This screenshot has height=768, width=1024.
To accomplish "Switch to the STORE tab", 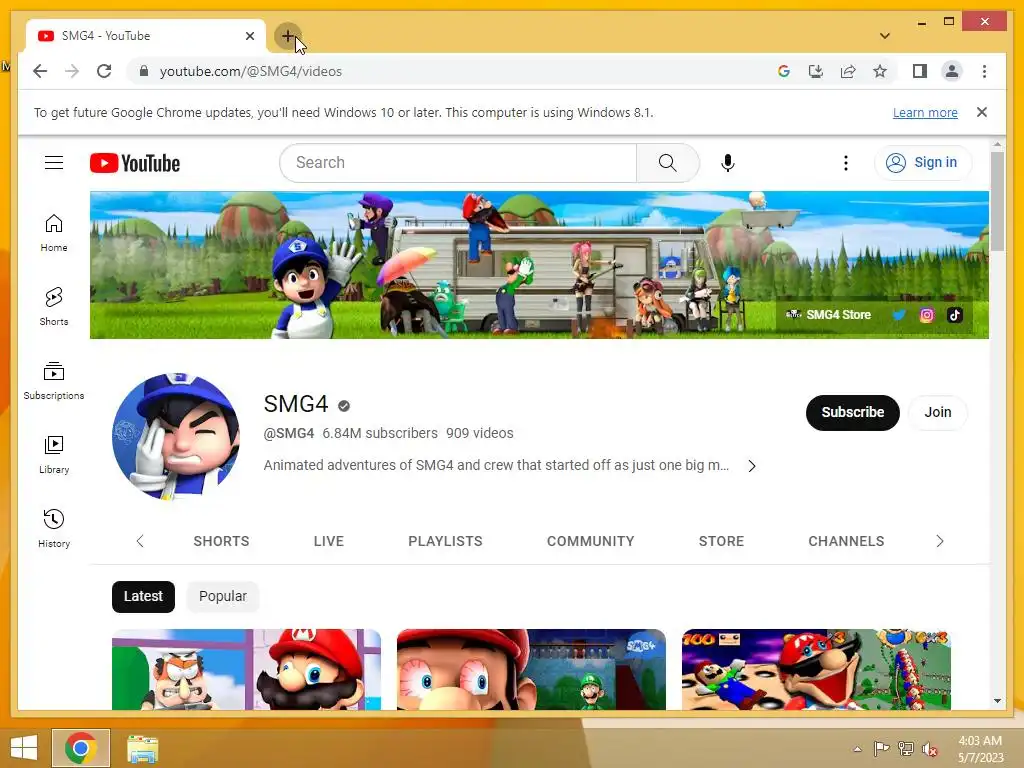I will point(721,541).
